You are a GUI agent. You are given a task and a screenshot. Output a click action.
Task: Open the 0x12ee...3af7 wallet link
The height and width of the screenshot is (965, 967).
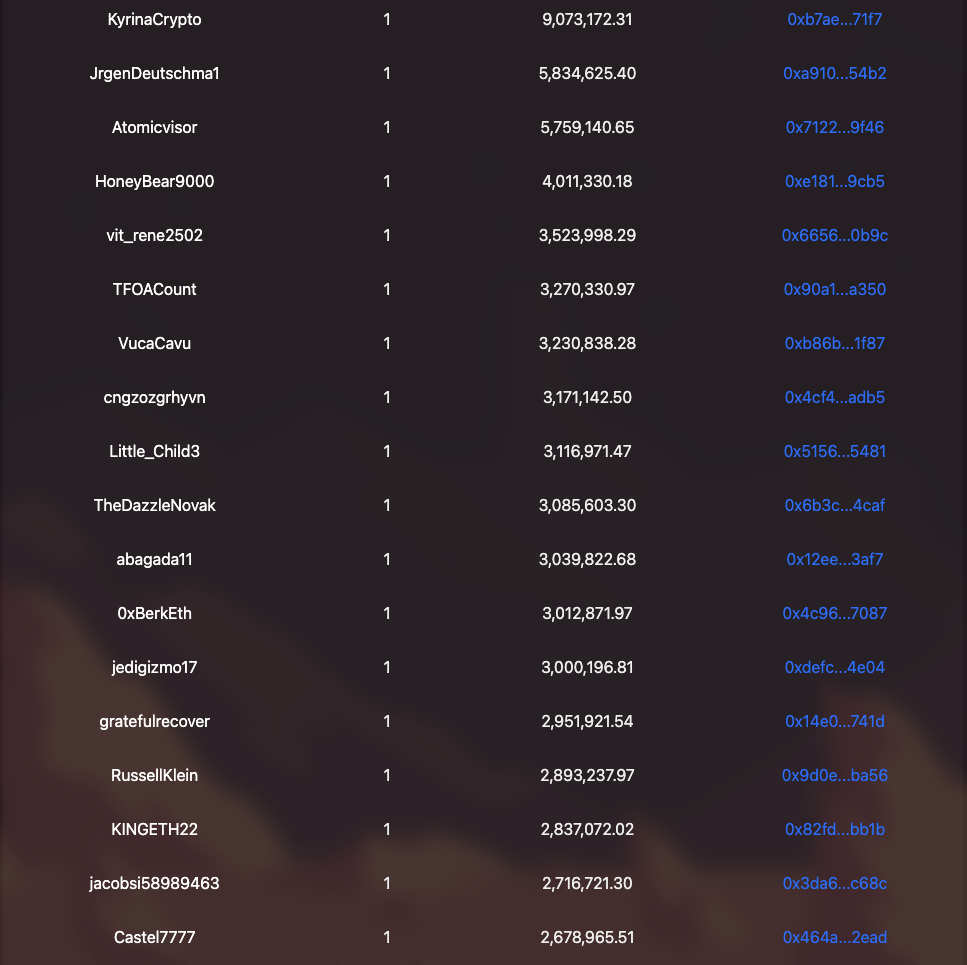834,559
